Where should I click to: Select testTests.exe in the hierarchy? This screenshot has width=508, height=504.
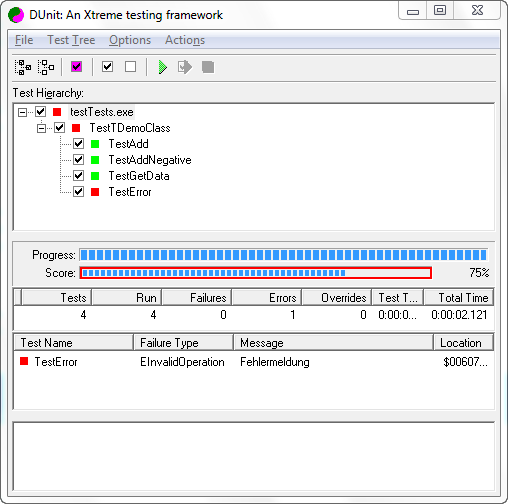point(102,112)
